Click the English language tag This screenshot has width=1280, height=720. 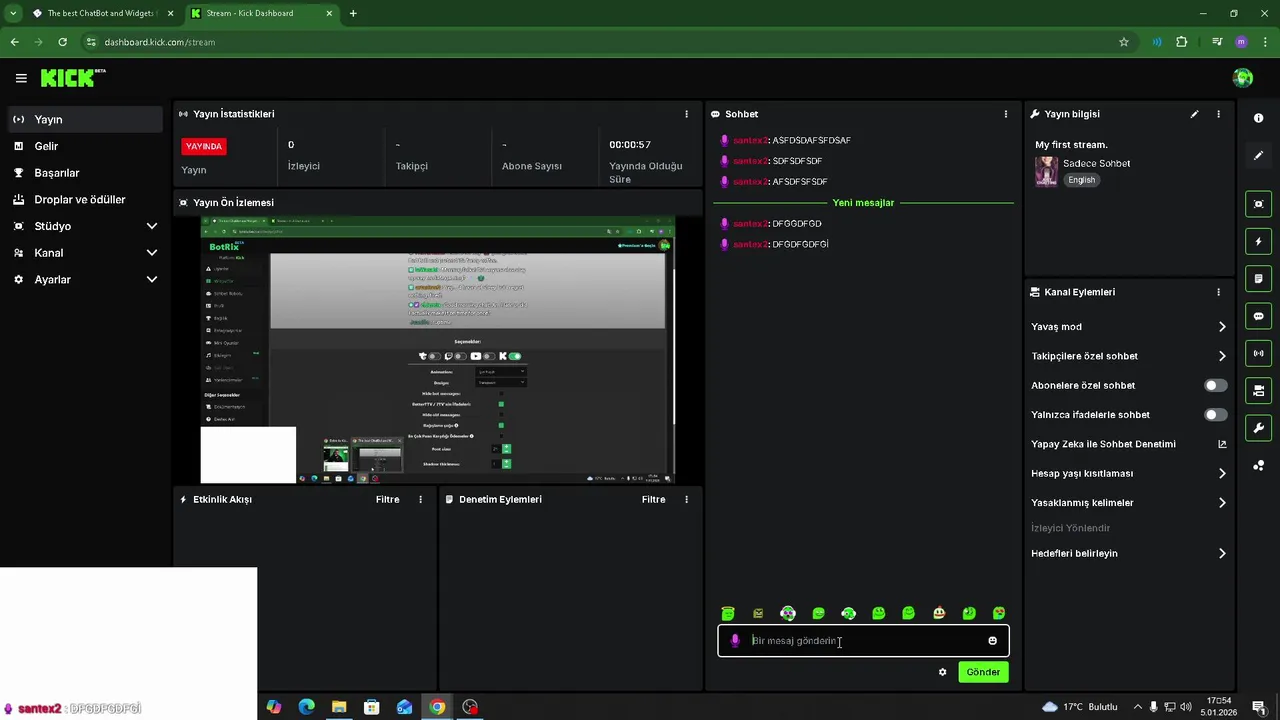coord(1081,180)
